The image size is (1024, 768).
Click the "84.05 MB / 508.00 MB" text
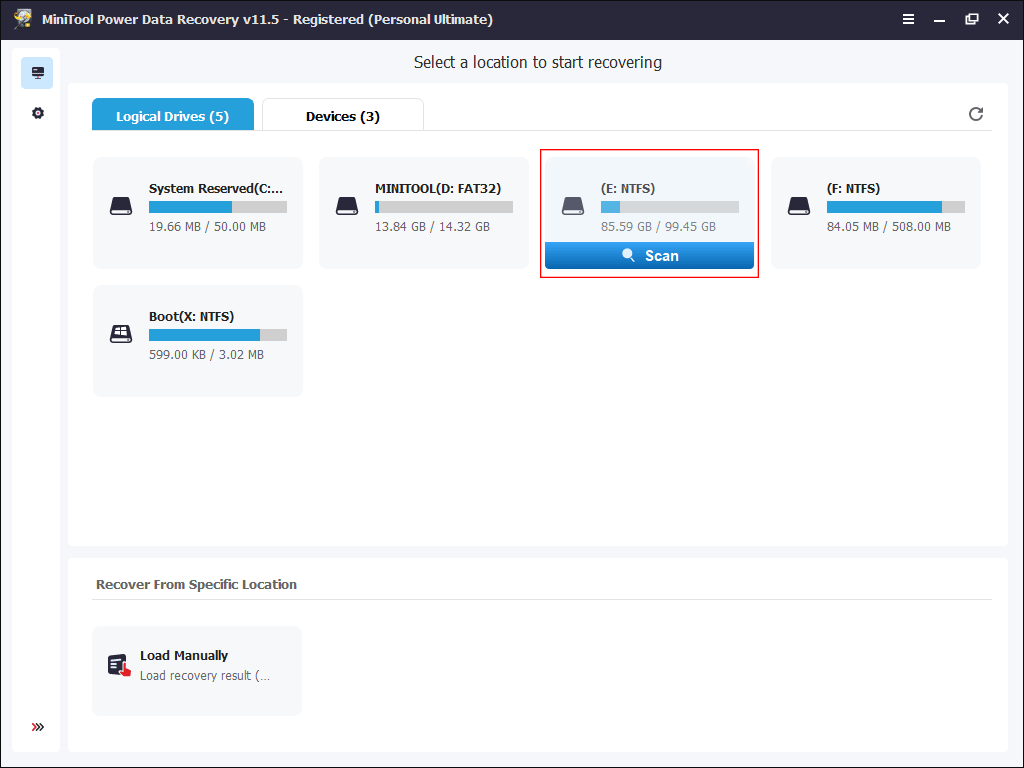tap(889, 227)
